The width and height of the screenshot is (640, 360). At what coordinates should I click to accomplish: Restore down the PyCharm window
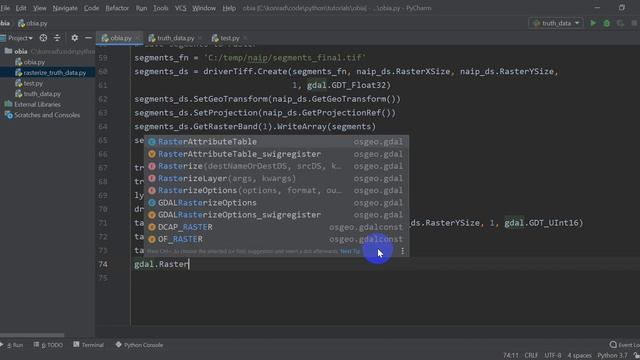(x=622, y=8)
